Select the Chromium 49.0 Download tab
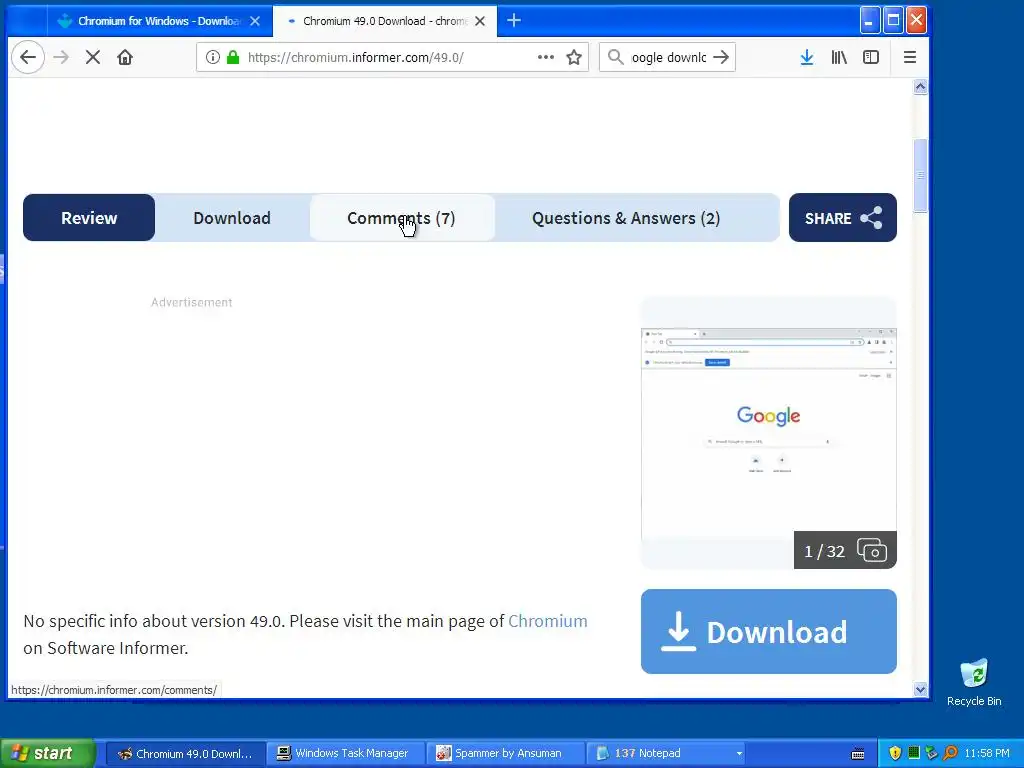The image size is (1024, 768). tap(384, 21)
